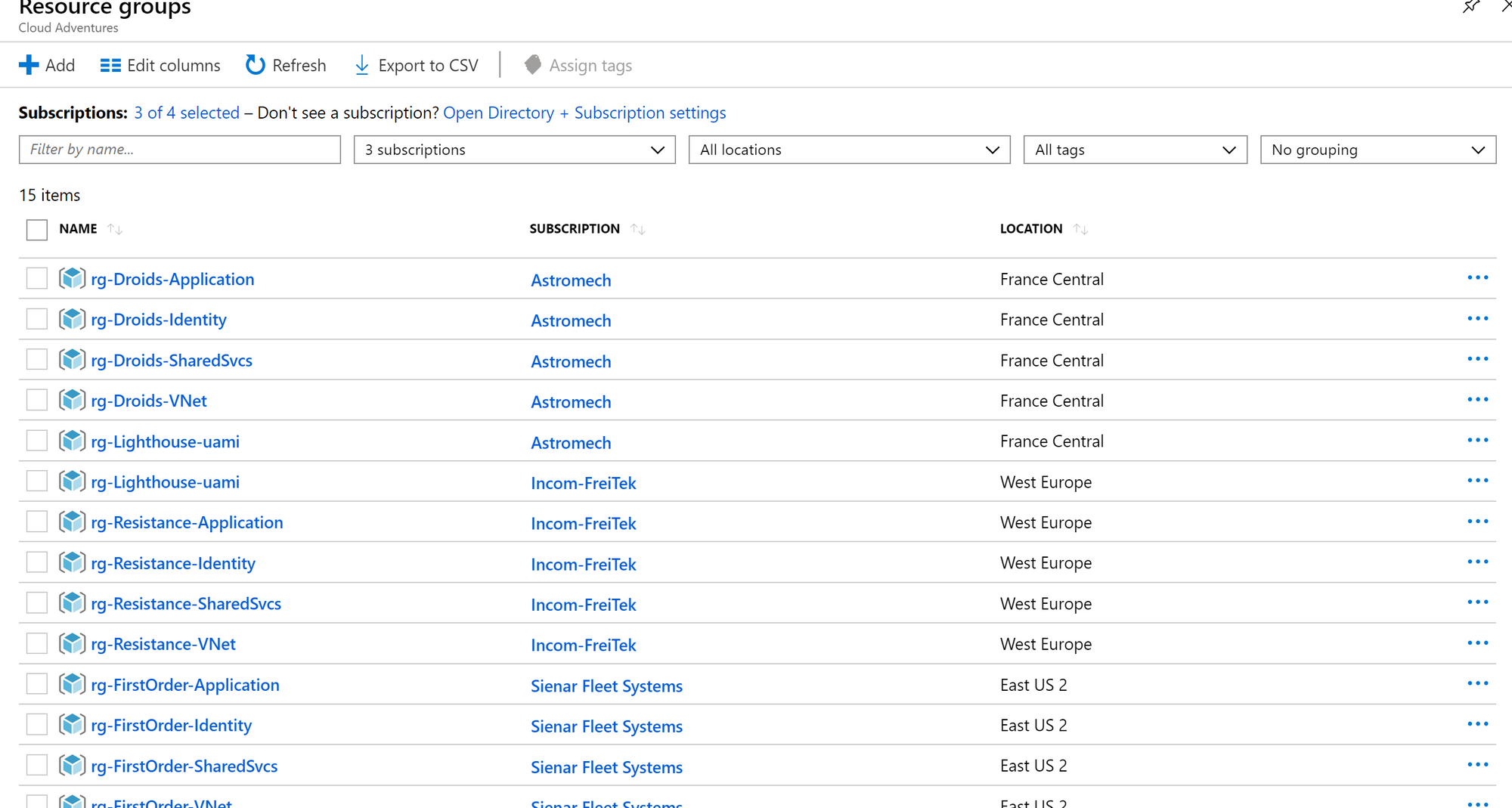Image resolution: width=1512 pixels, height=808 pixels.
Task: Open more options for rg-Resistance-SharedSvcs
Action: click(x=1477, y=602)
